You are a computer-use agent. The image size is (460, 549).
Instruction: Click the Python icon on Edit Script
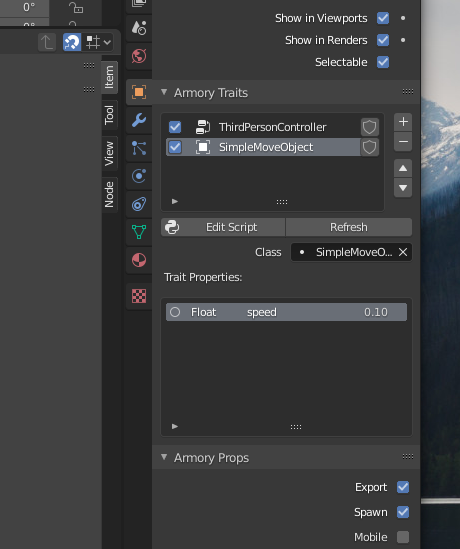tap(172, 227)
